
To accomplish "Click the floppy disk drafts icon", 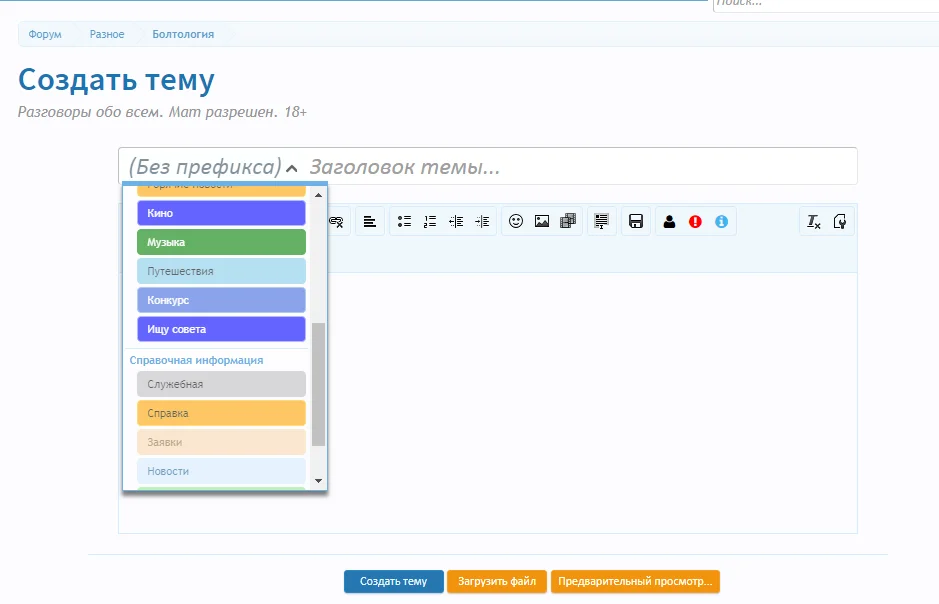I will 636,221.
